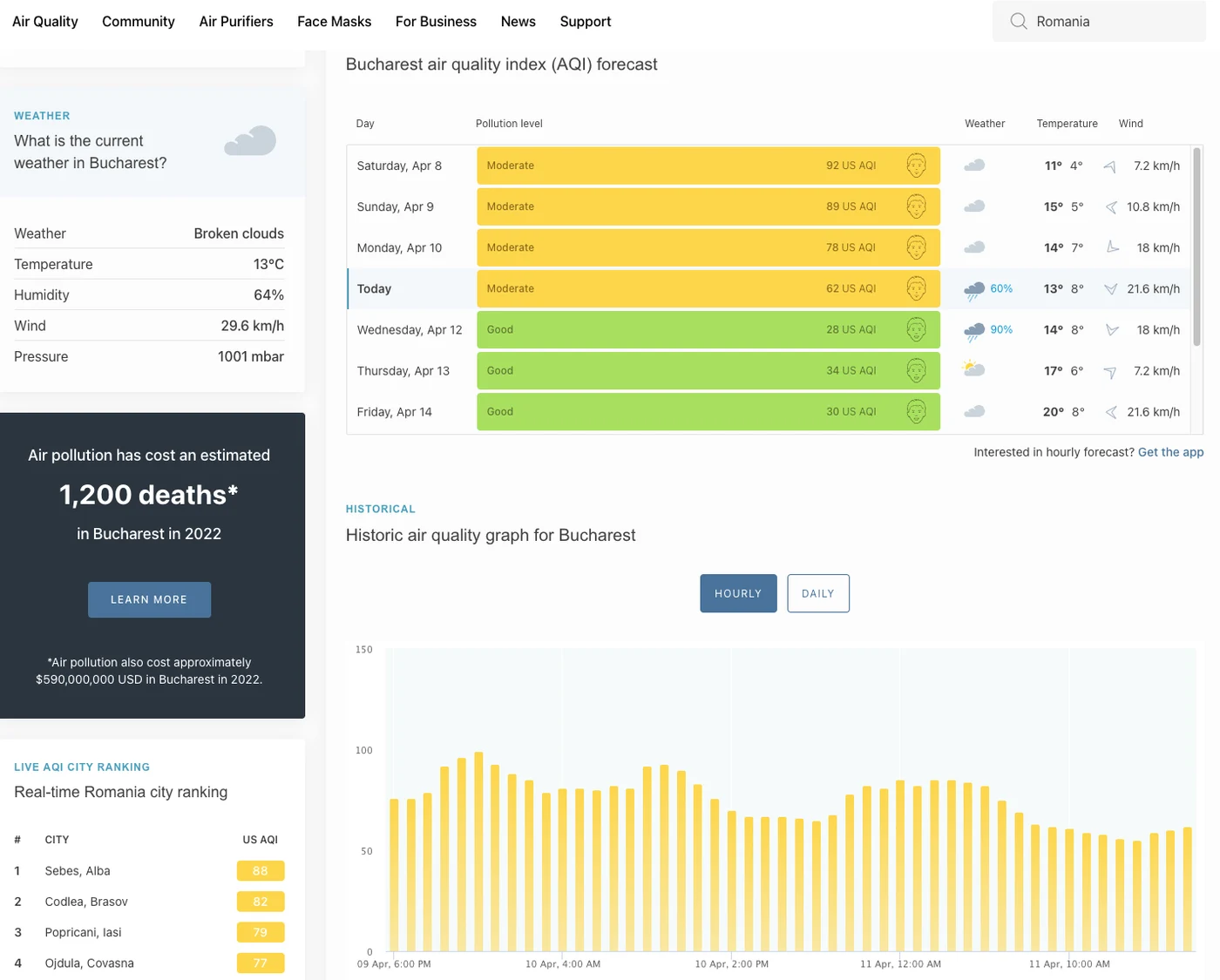1220x980 pixels.
Task: Click the 1,200 deaths* headline
Action: tap(149, 495)
